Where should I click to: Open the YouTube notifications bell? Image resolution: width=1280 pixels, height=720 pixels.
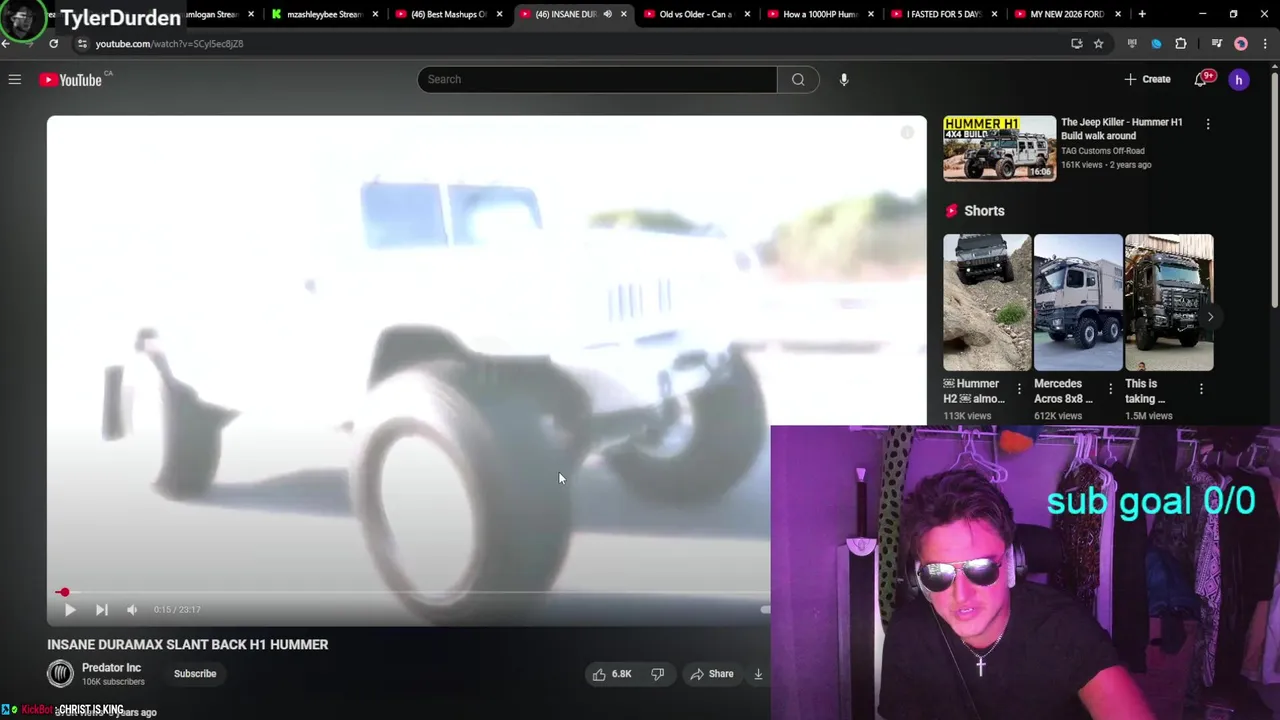pyautogui.click(x=1201, y=79)
